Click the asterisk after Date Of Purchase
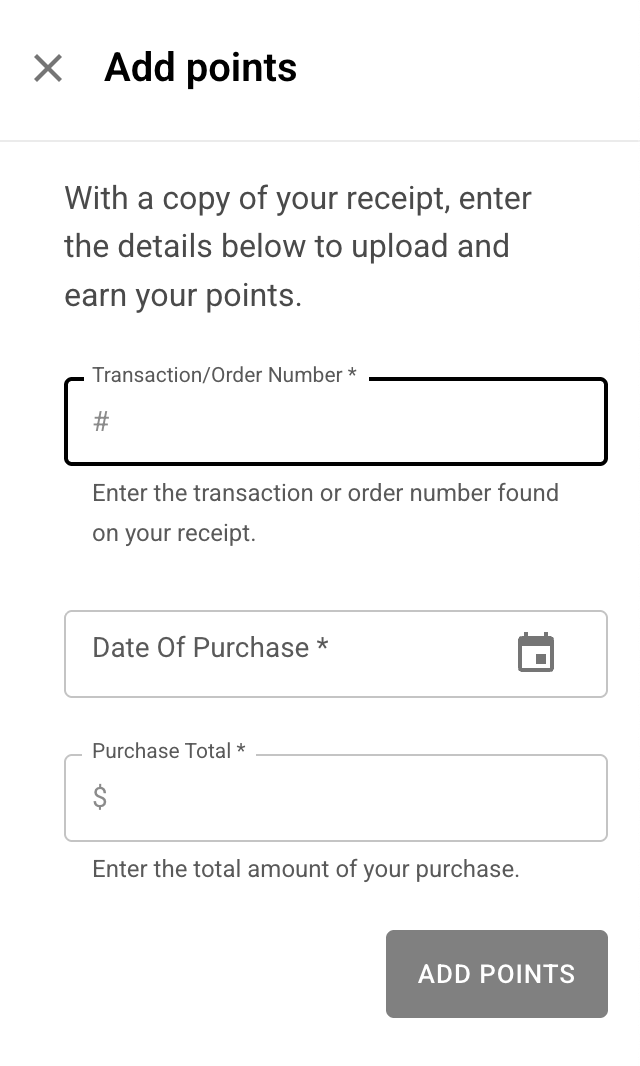 322,647
